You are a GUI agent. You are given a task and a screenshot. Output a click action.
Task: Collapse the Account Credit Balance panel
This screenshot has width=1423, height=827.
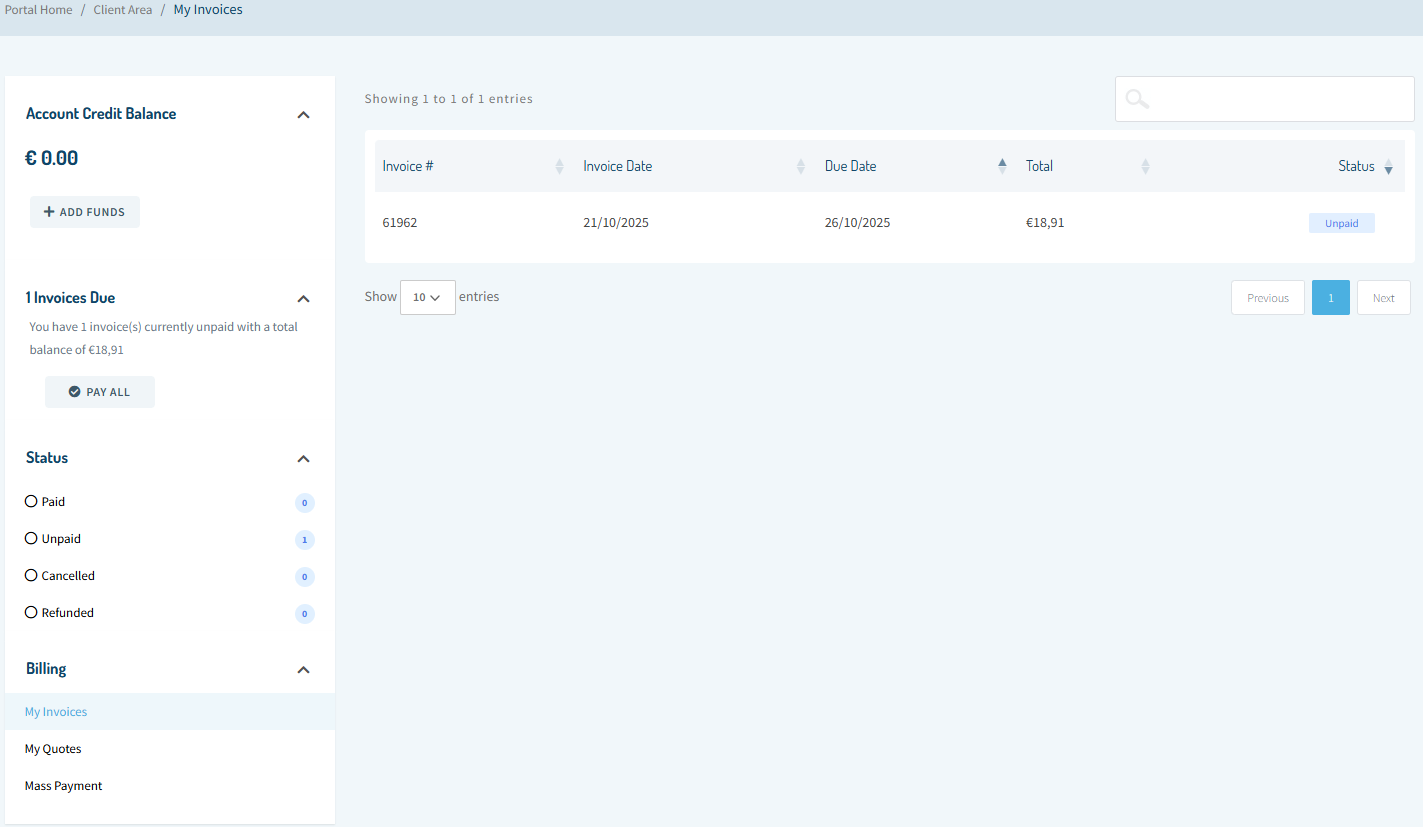pyautogui.click(x=304, y=115)
